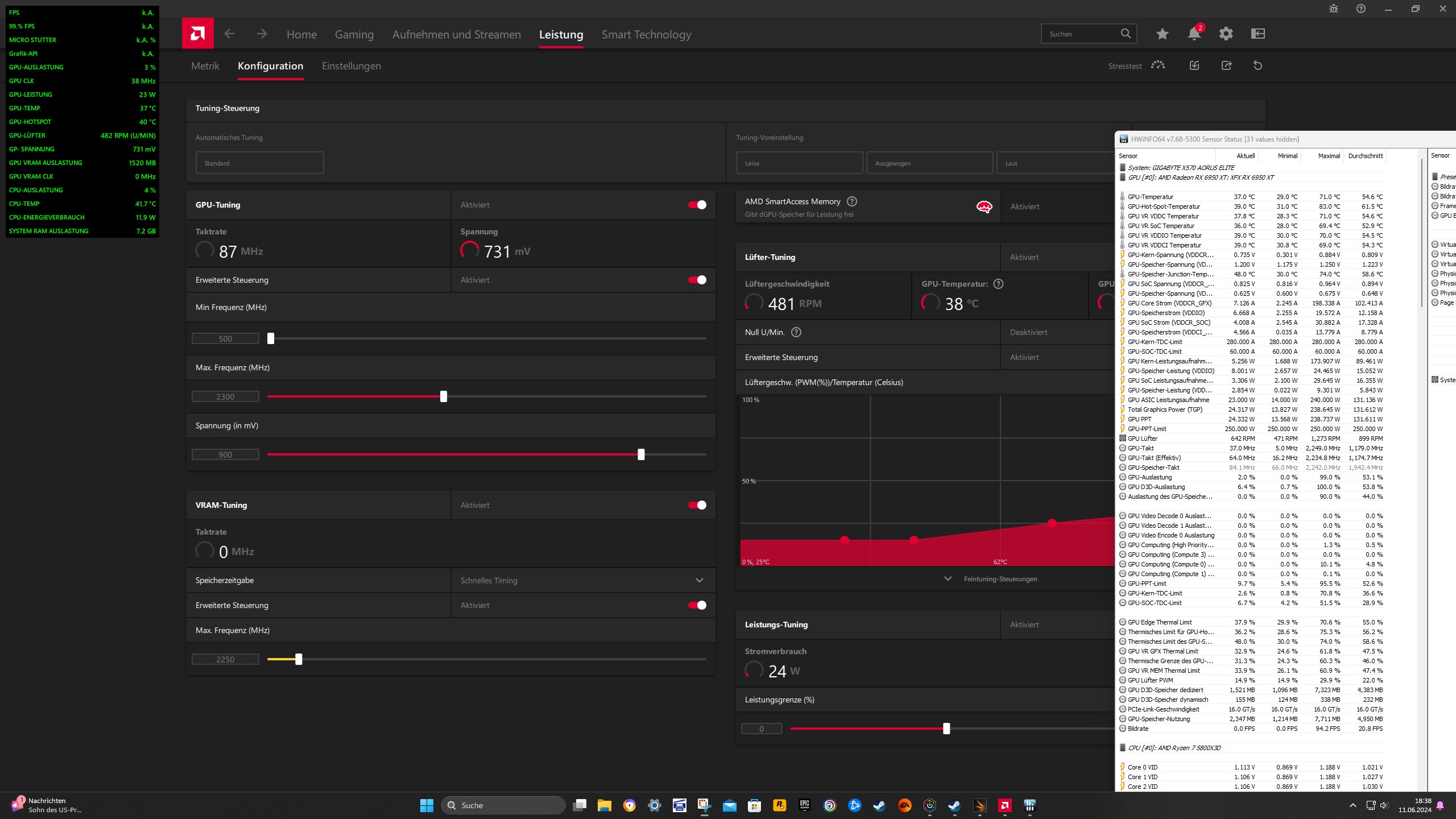
Task: Turn off the GPU-Tuning toggle
Action: coord(697,205)
